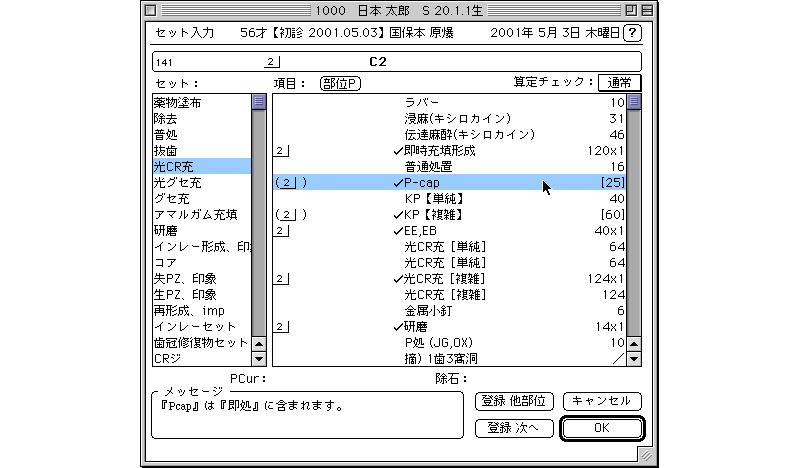The width and height of the screenshot is (800, 468).
Task: Open the 部位P selector
Action: coord(340,84)
